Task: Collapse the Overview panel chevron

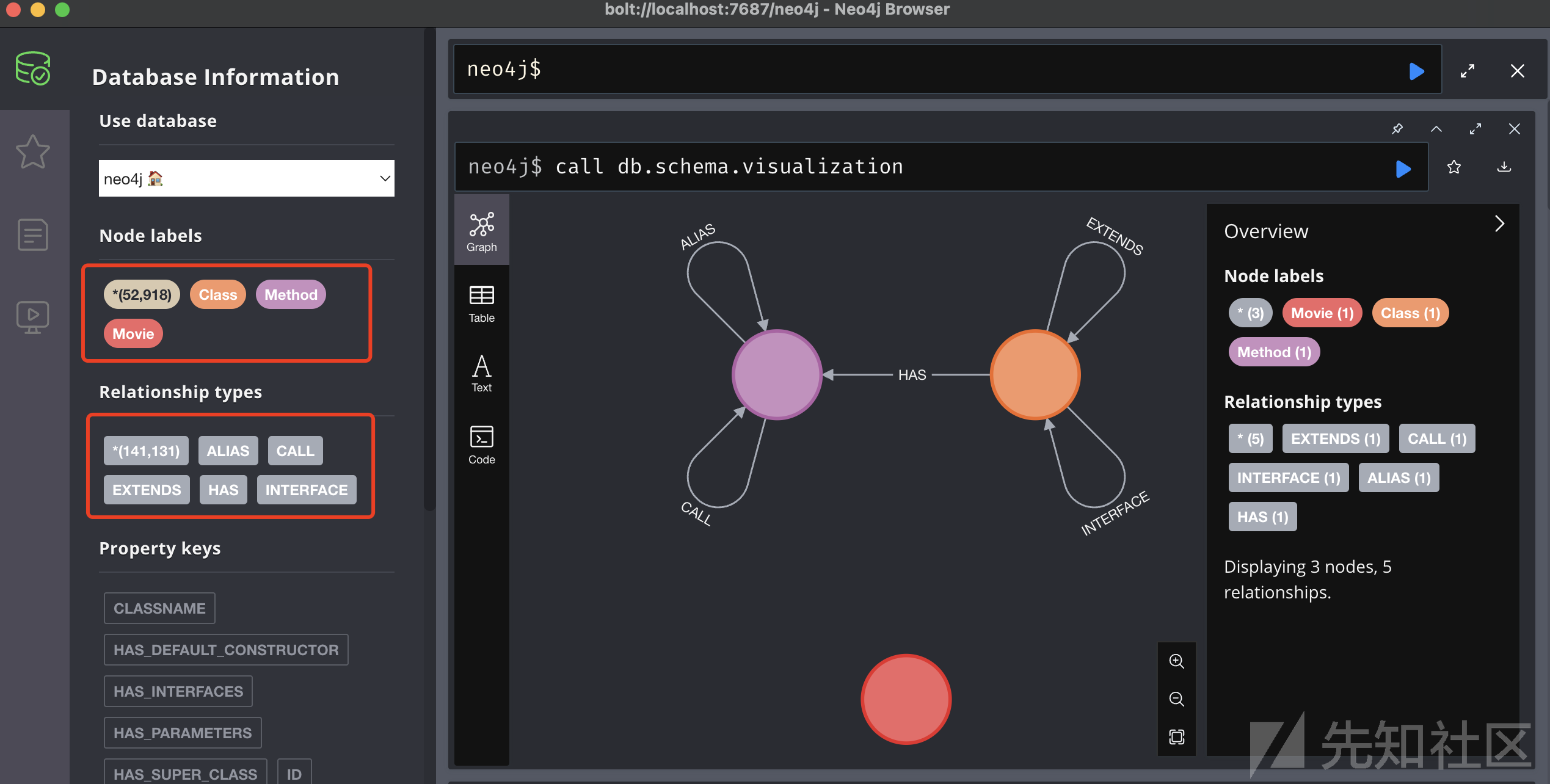Action: (1500, 223)
